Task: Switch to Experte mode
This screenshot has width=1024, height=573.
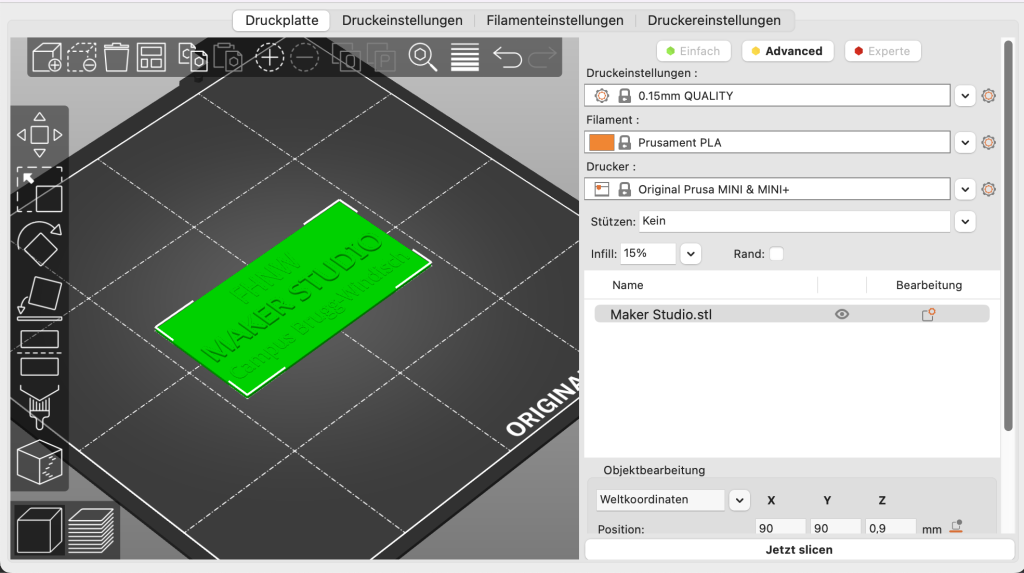Action: (882, 51)
